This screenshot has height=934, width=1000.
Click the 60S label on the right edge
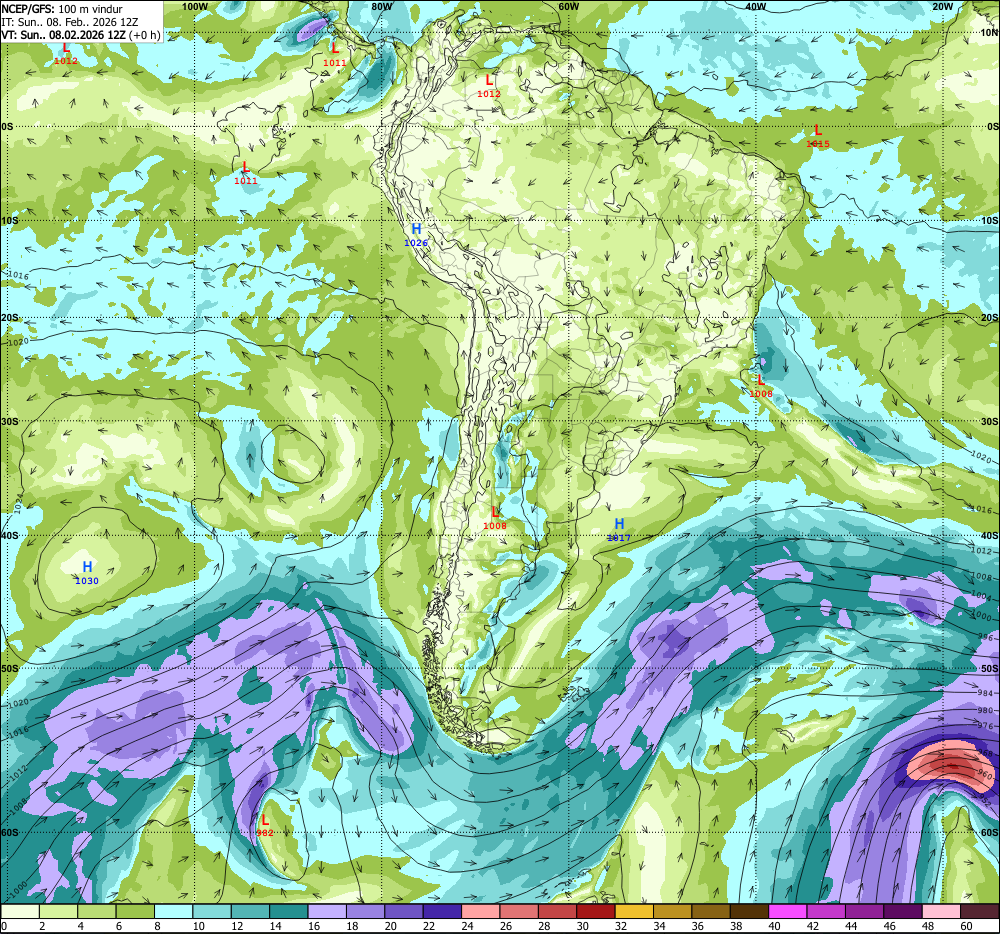(x=989, y=833)
